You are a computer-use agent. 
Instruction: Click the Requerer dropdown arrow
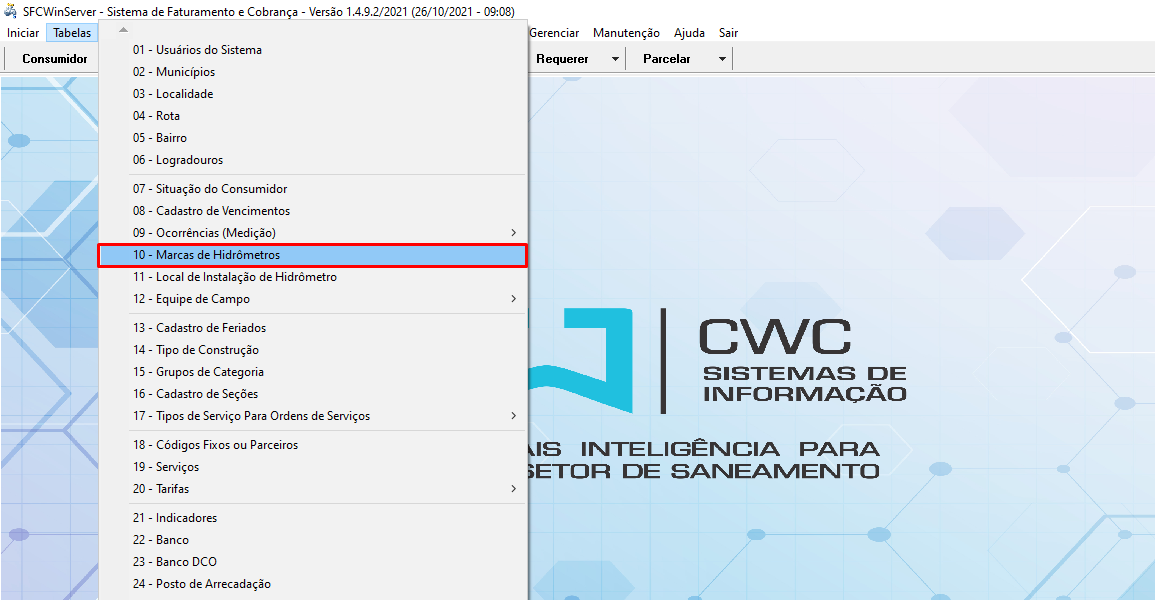[615, 59]
